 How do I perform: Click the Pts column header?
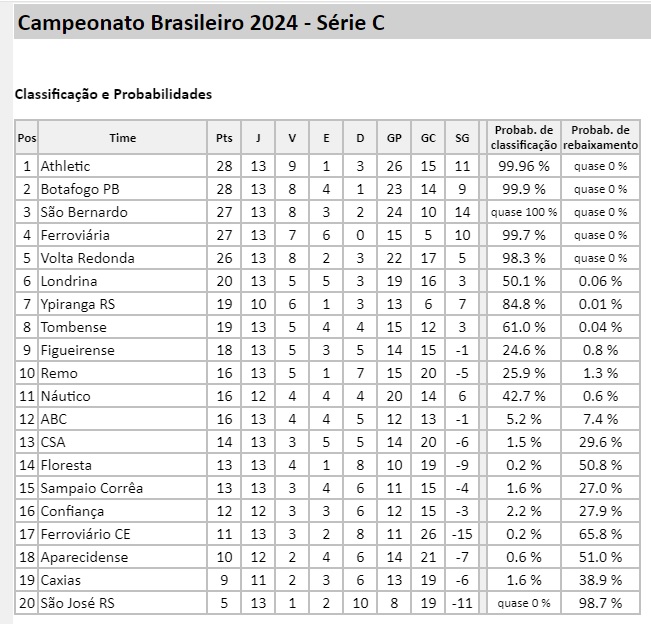pos(225,138)
